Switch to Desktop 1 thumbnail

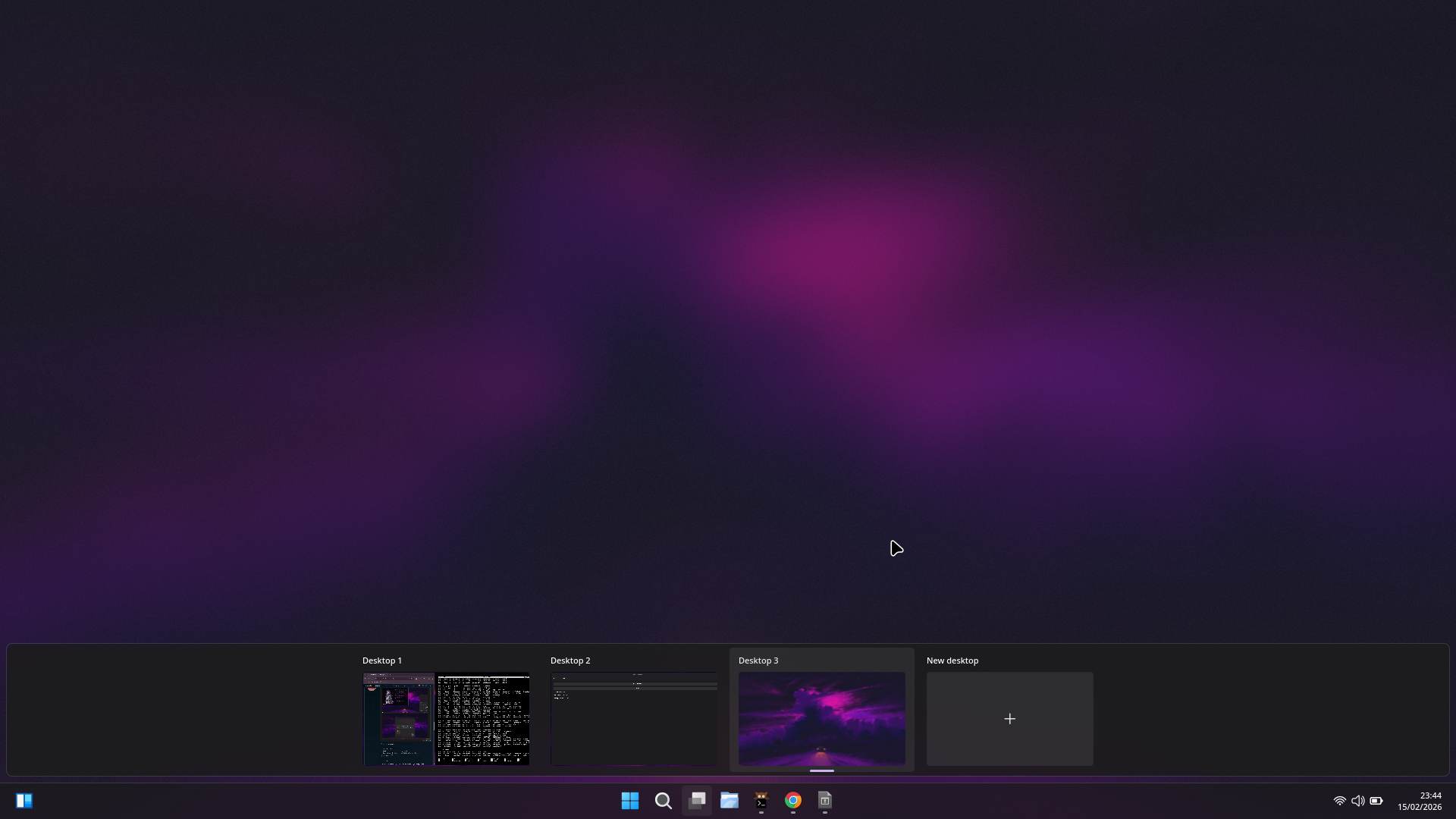[446, 718]
